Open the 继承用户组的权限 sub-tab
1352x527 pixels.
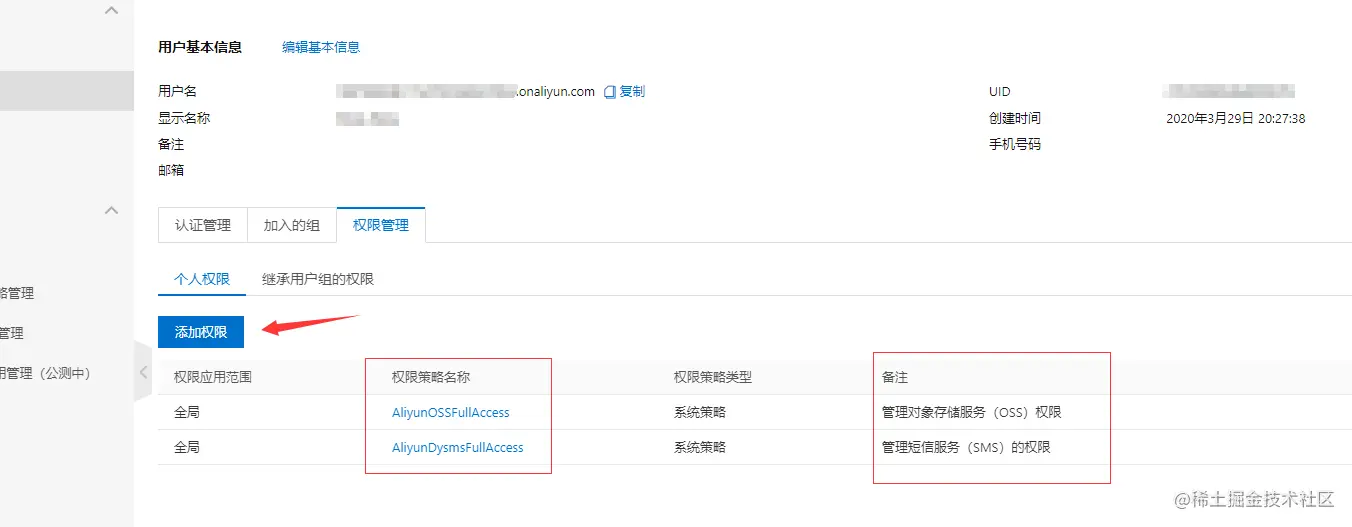tap(318, 279)
